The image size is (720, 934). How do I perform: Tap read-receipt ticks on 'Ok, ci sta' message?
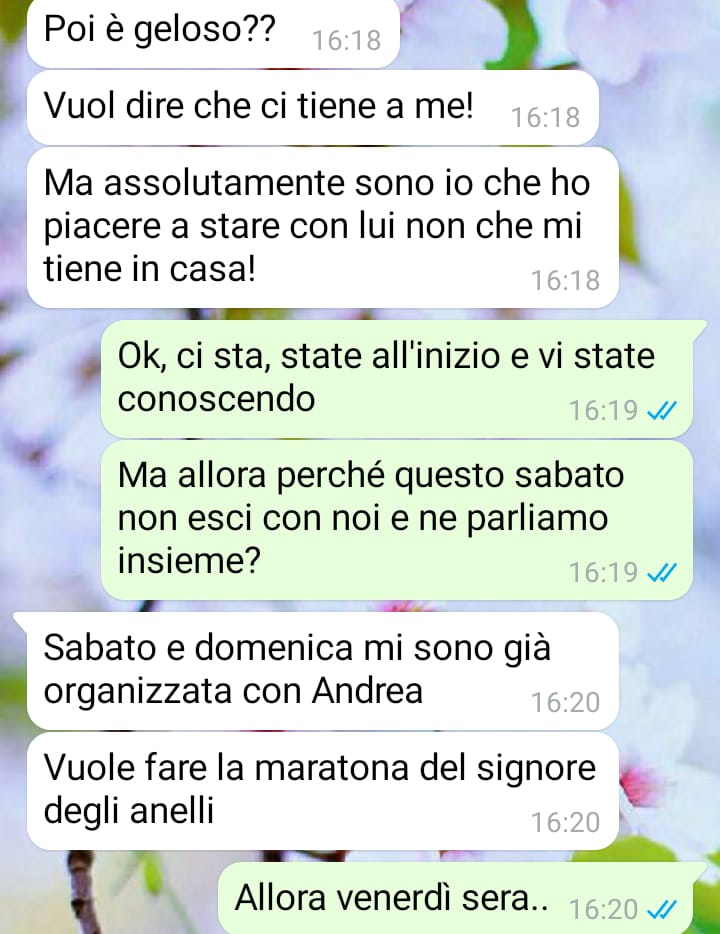pyautogui.click(x=662, y=410)
